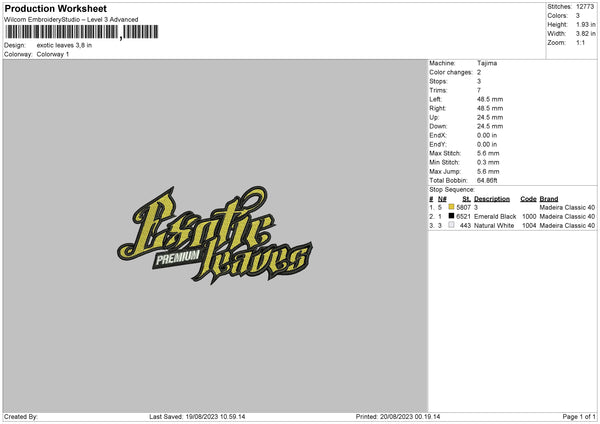
Task: Click the Height value 1.93 in
Action: click(585, 24)
